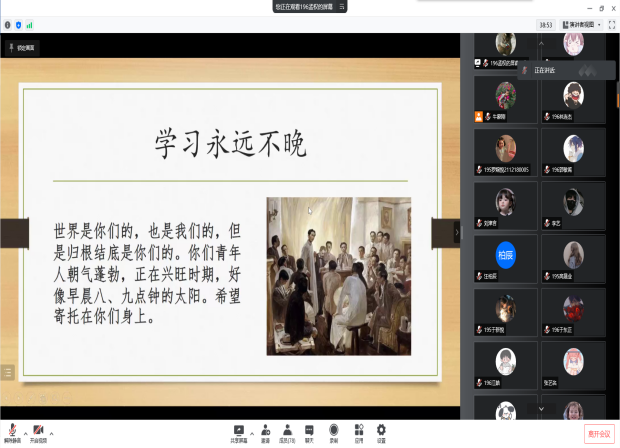Open the Invite participants icon
Screen dimensions: 620x448
tap(265, 431)
